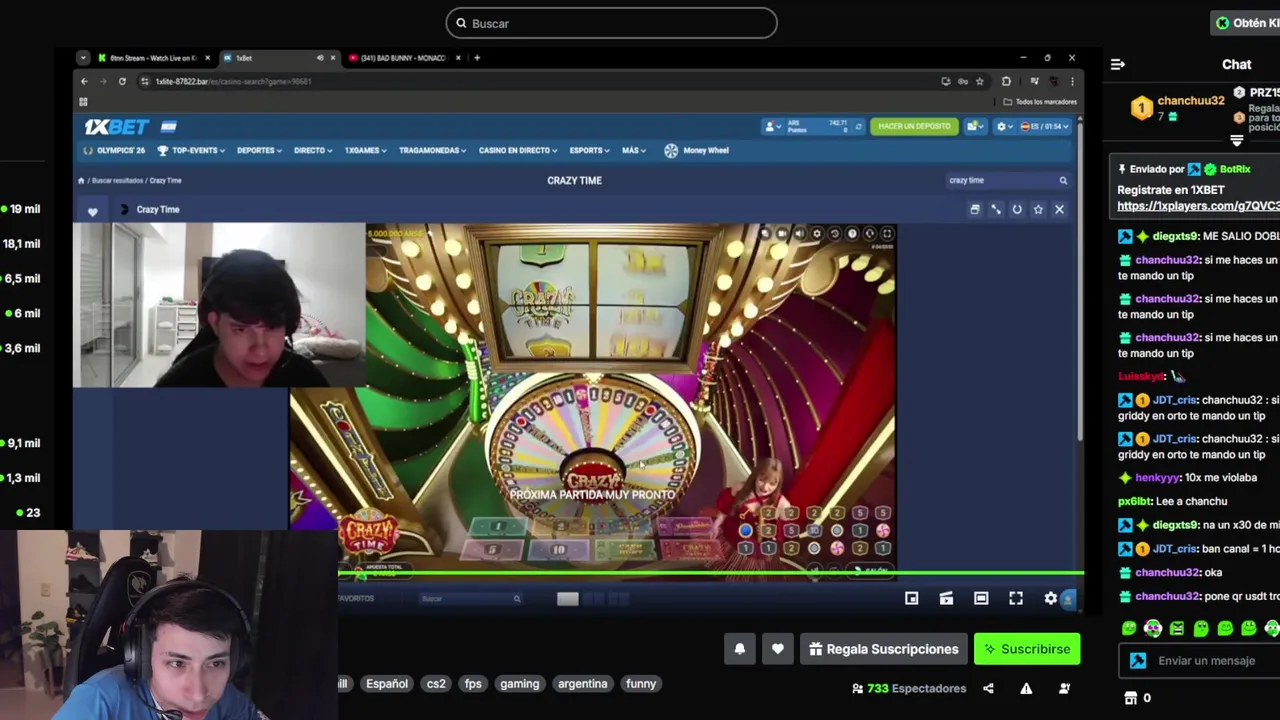Image resolution: width=1280 pixels, height=720 pixels.
Task: Click the browser back arrow in stream
Action: [84, 81]
